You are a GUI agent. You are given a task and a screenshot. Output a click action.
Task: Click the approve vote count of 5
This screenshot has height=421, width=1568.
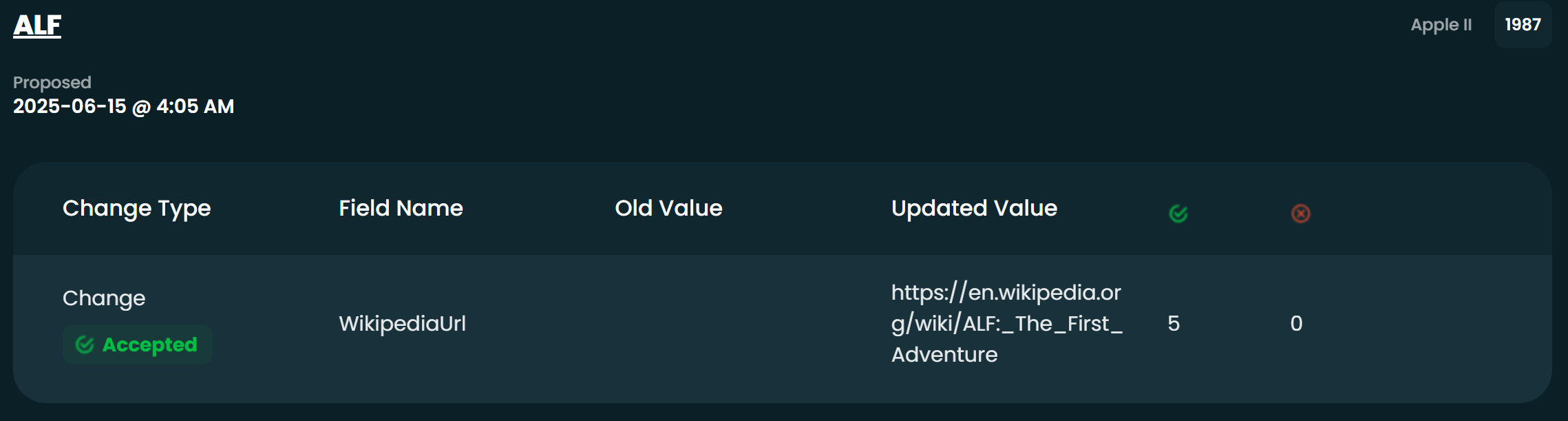pos(1174,323)
